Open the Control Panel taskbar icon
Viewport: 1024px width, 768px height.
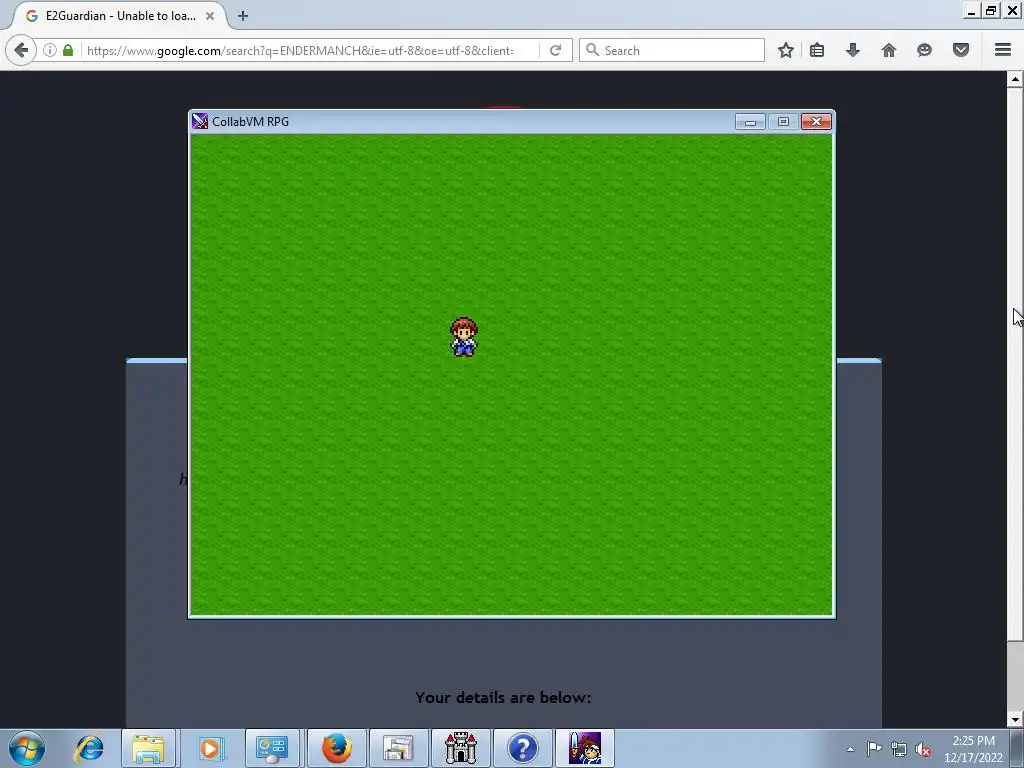click(x=272, y=748)
